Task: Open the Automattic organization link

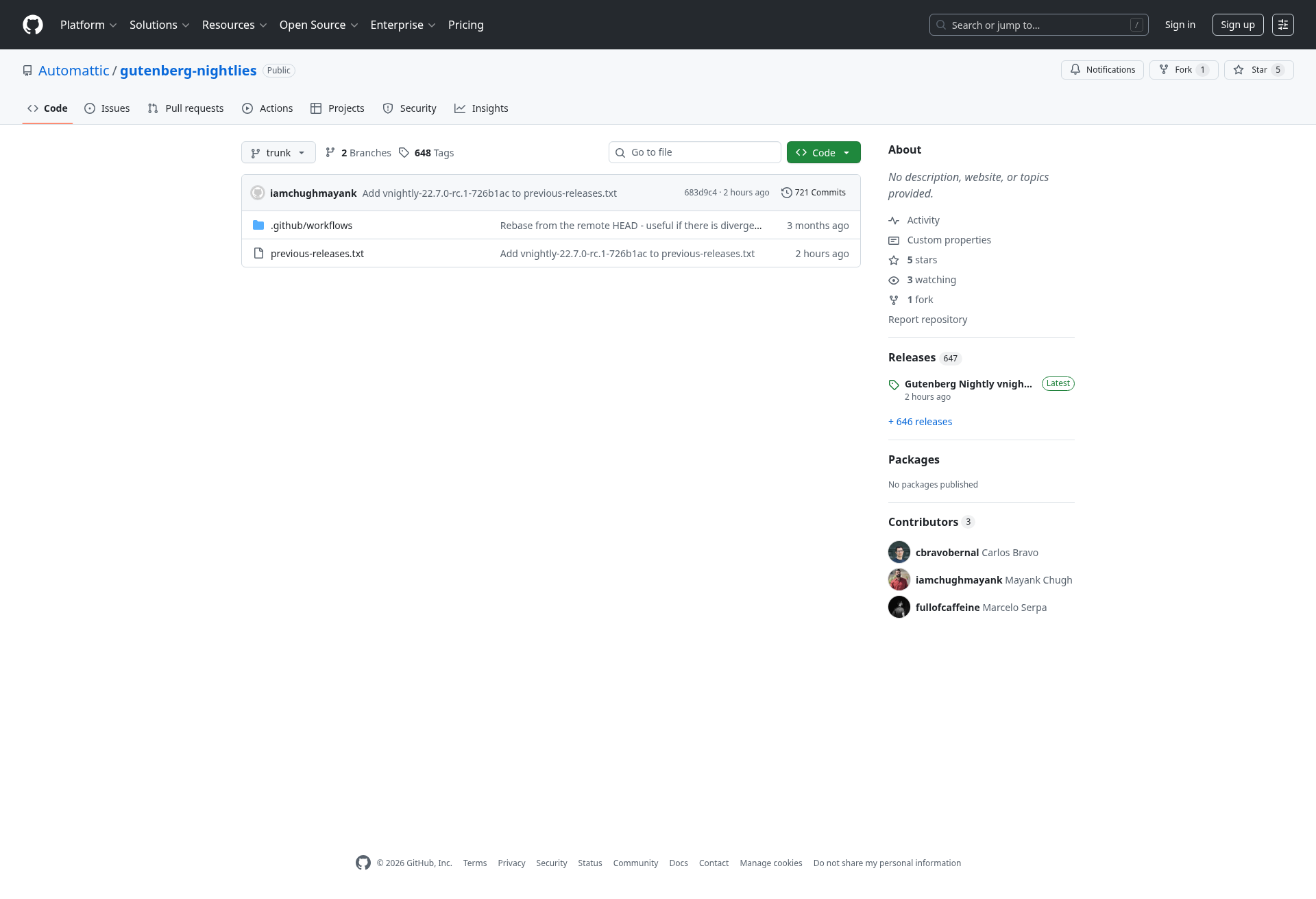Action: click(x=73, y=71)
